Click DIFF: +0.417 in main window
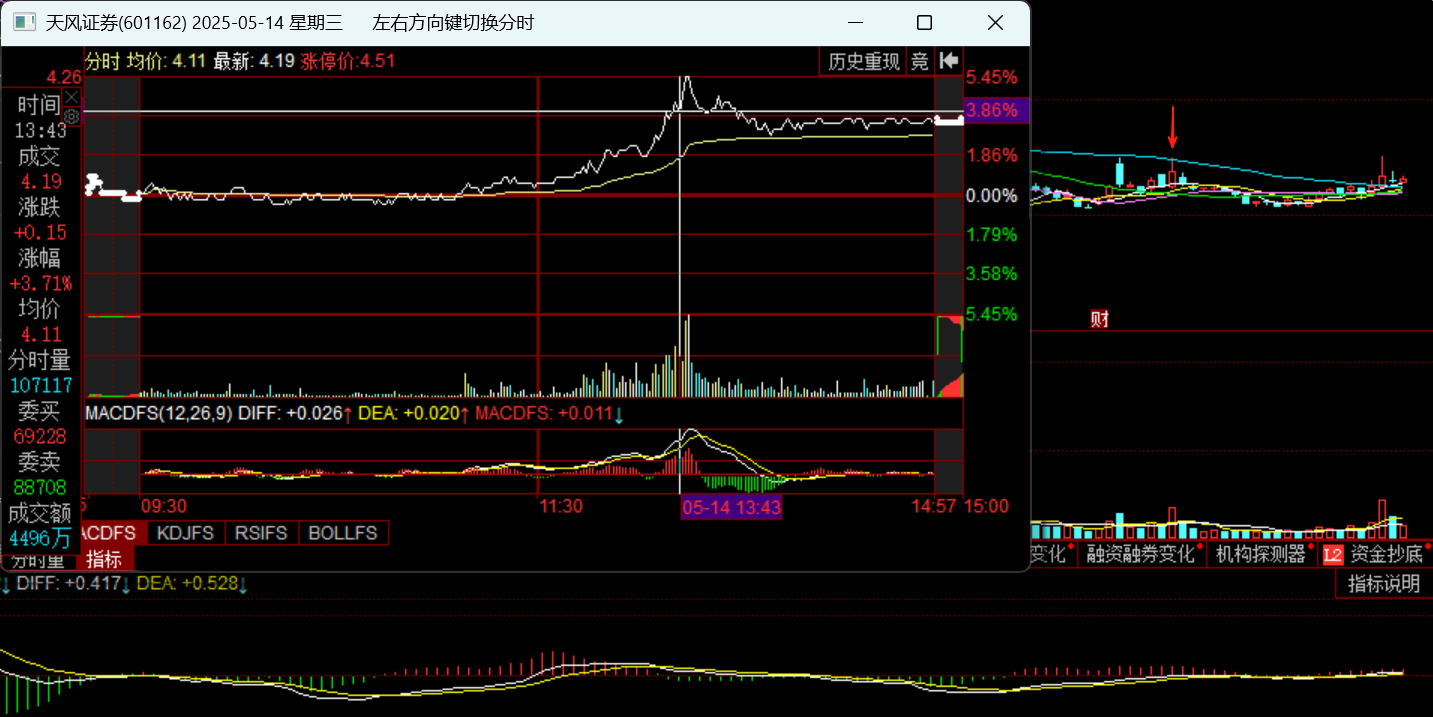Viewport: 1433px width, 717px height. [x=68, y=584]
